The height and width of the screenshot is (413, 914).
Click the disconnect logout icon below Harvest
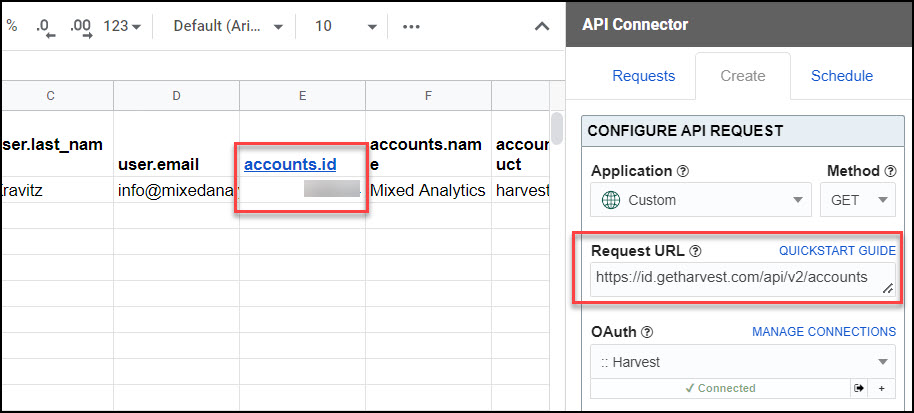[858, 388]
